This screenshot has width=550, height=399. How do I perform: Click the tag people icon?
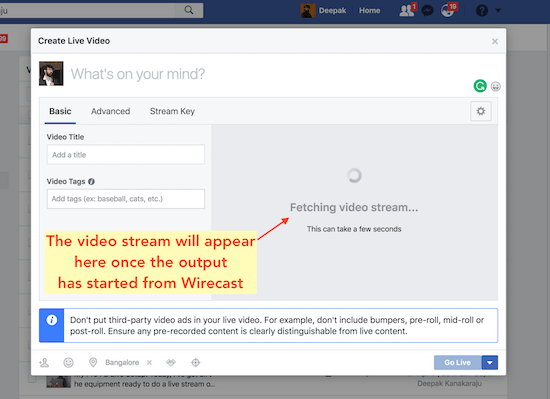44,363
